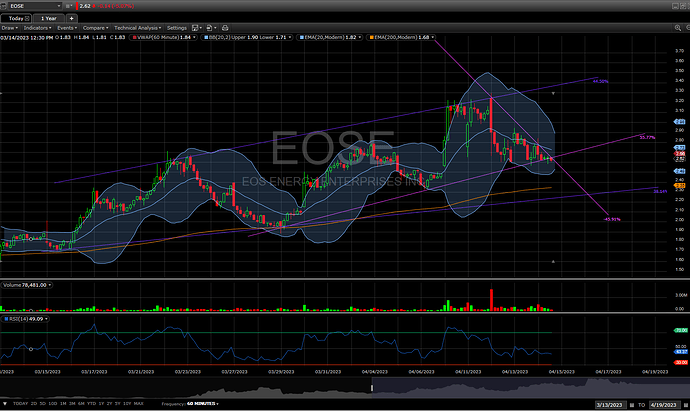Click the zoom out icon at toolbar edge
The height and width of the screenshot is (411, 690).
click(x=688, y=28)
